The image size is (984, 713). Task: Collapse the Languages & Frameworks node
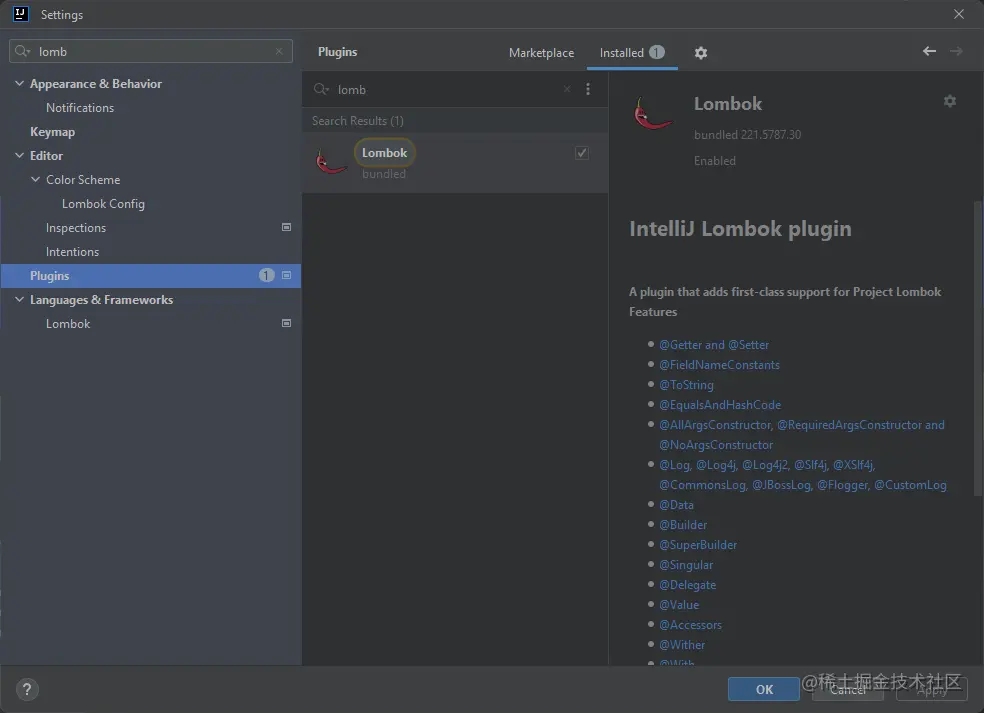pos(19,299)
